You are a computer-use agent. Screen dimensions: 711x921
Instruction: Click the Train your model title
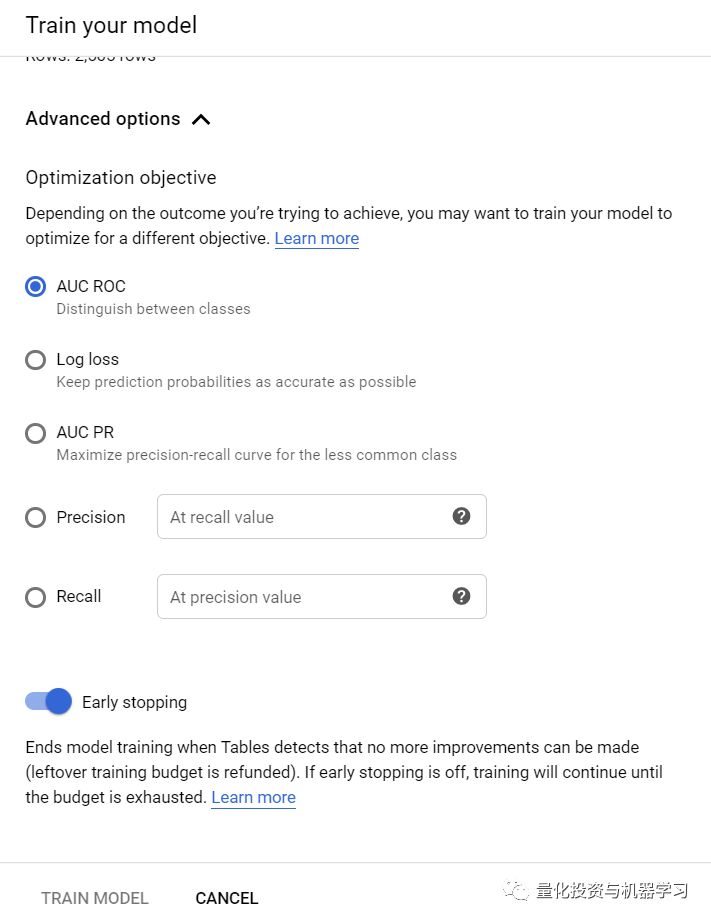coord(111,25)
